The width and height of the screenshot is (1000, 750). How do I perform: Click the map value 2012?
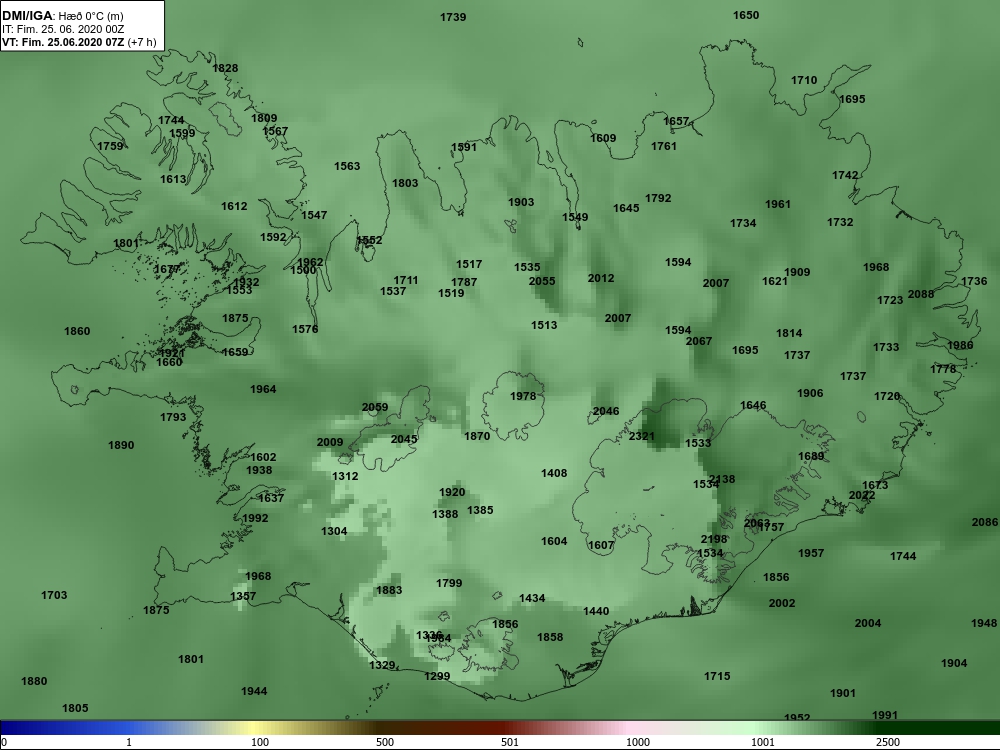pyautogui.click(x=601, y=278)
